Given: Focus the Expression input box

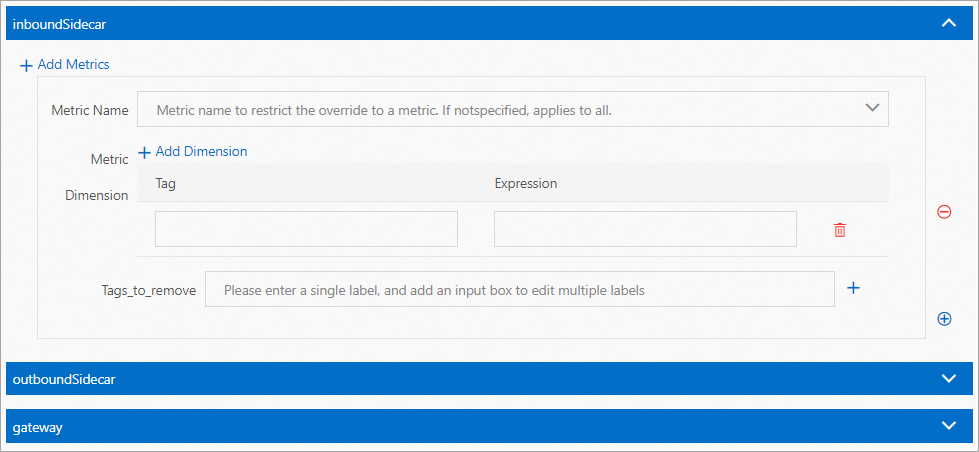Looking at the screenshot, I should 645,229.
